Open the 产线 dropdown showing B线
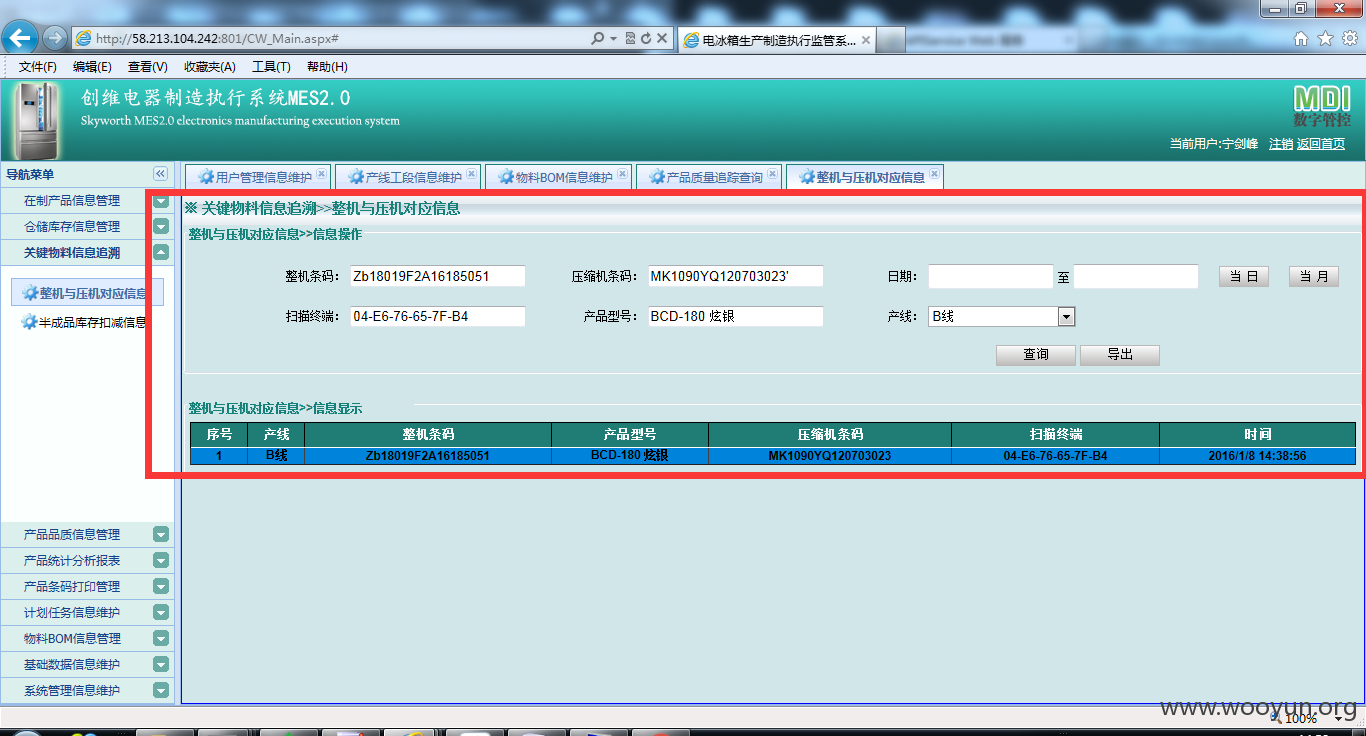This screenshot has width=1366, height=736. tap(1001, 316)
